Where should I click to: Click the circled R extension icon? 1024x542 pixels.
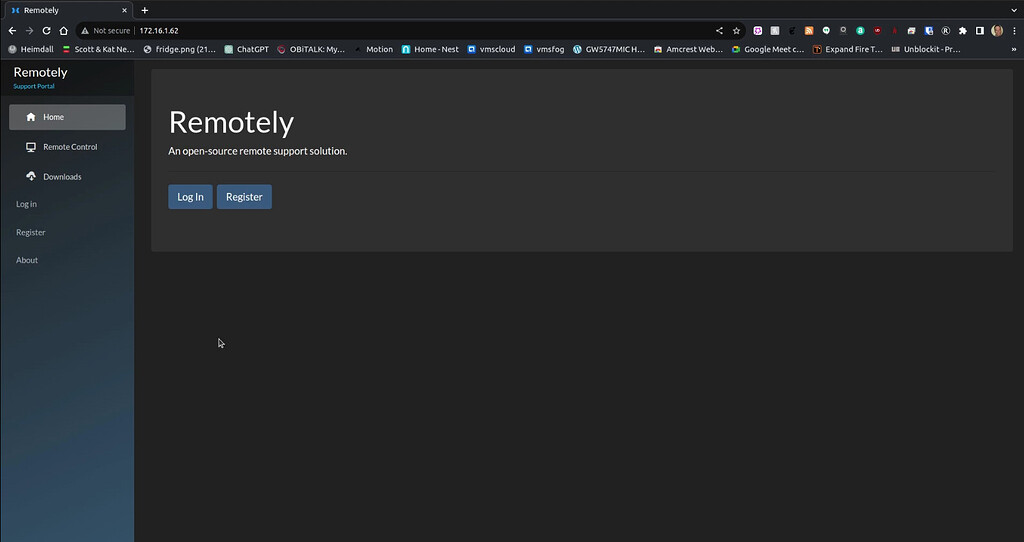(x=946, y=31)
